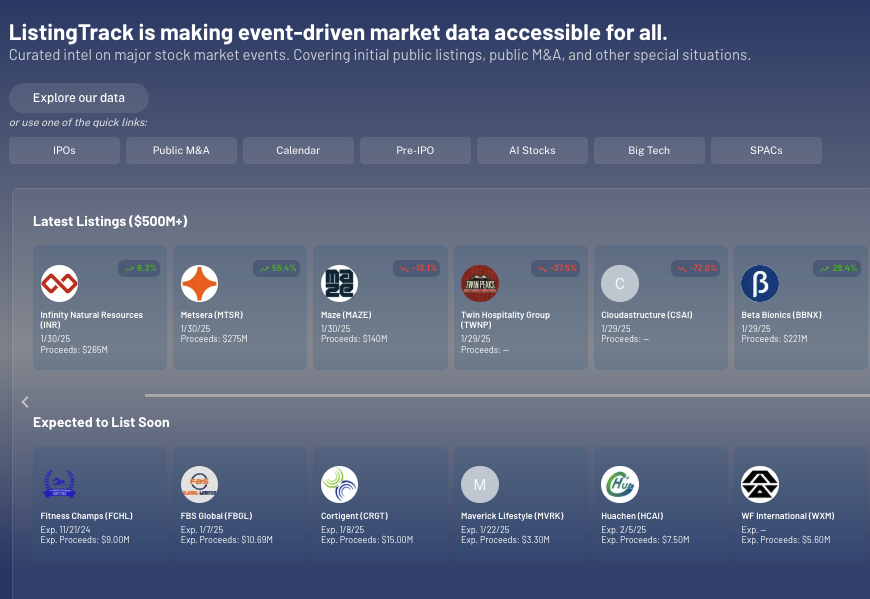Open Cortigent (CRGT) expected listing name

[355, 516]
